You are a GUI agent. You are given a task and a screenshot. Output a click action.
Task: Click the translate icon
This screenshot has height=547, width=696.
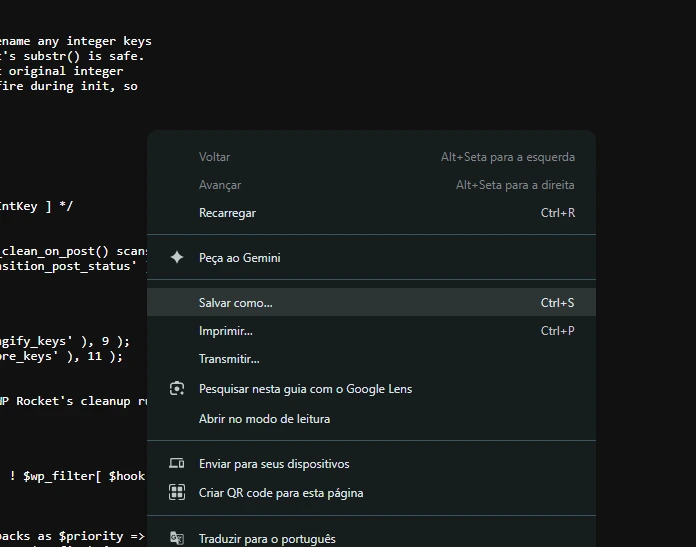click(177, 538)
